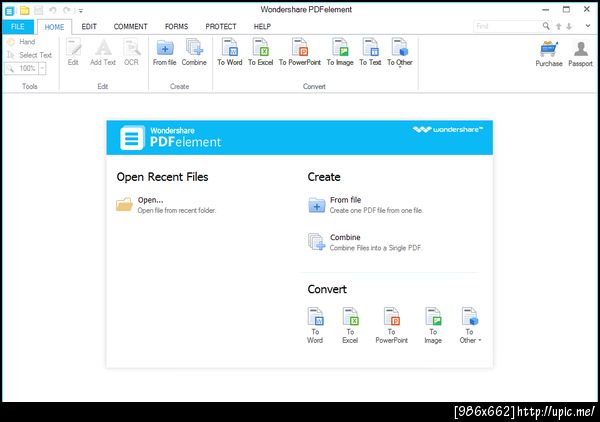Convert To Excel from ribbon

[261, 52]
